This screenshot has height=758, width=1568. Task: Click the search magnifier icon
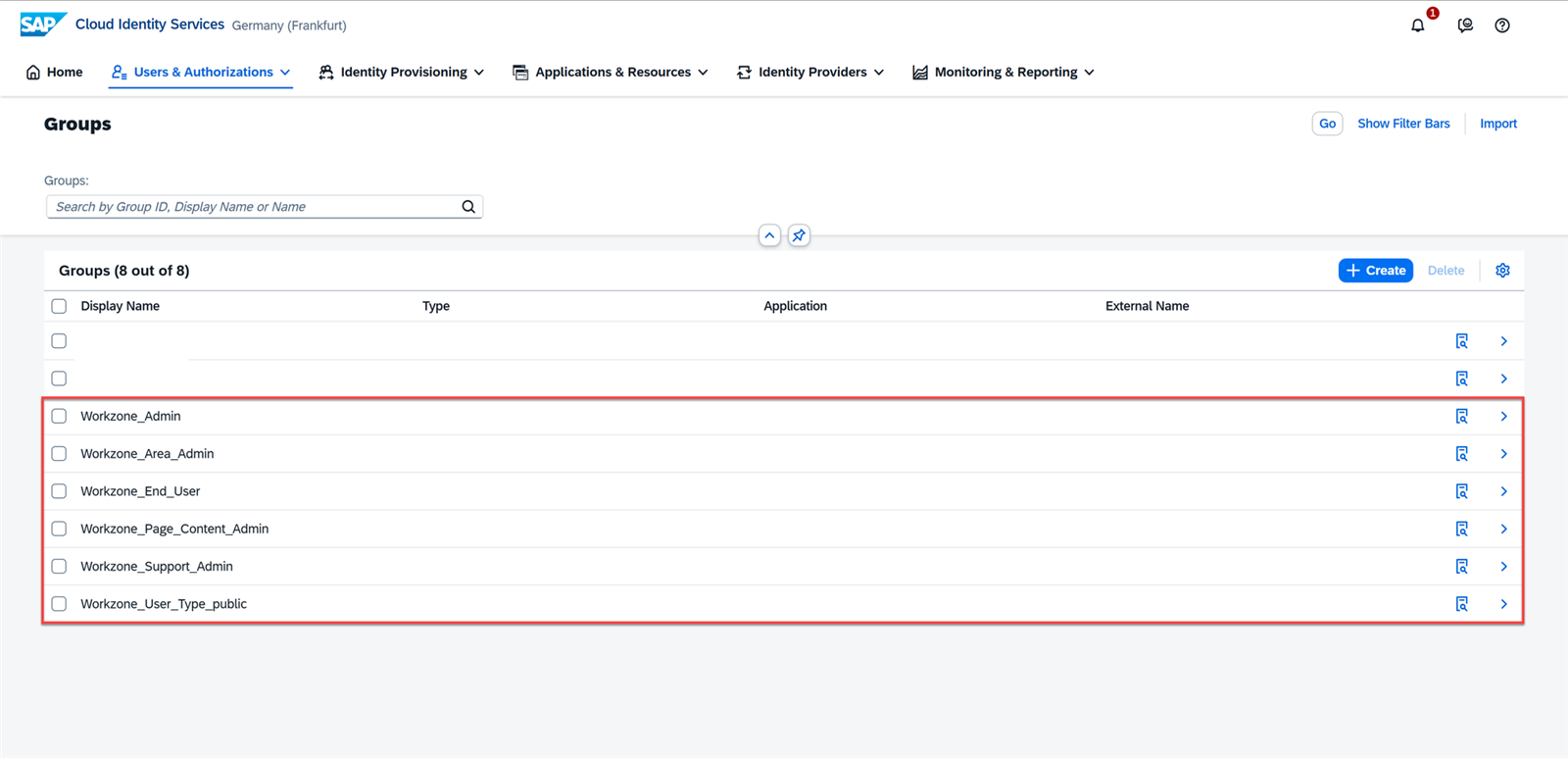pos(468,207)
